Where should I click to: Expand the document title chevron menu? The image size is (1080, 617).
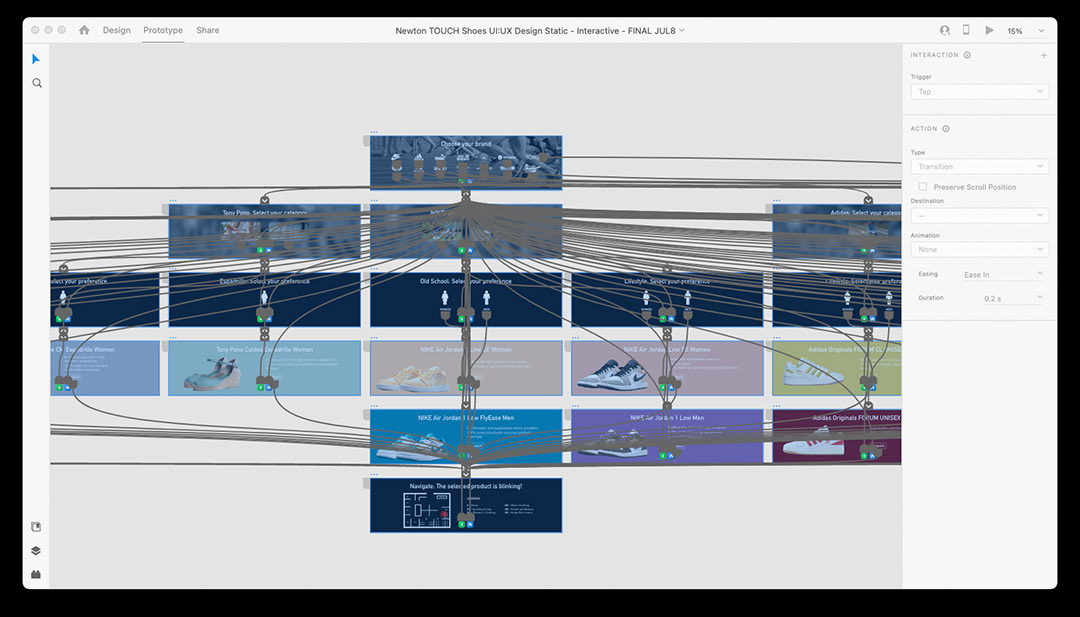(682, 30)
